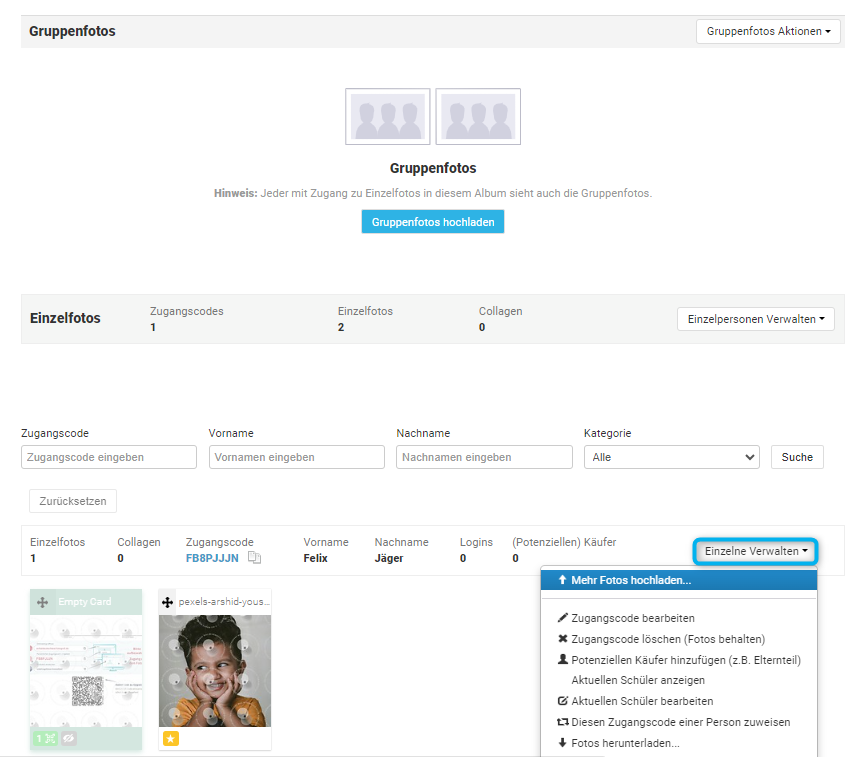Click the Hinweis note about Gruppenfotos access
Image resolution: width=850 pixels, height=757 pixels.
tap(433, 193)
